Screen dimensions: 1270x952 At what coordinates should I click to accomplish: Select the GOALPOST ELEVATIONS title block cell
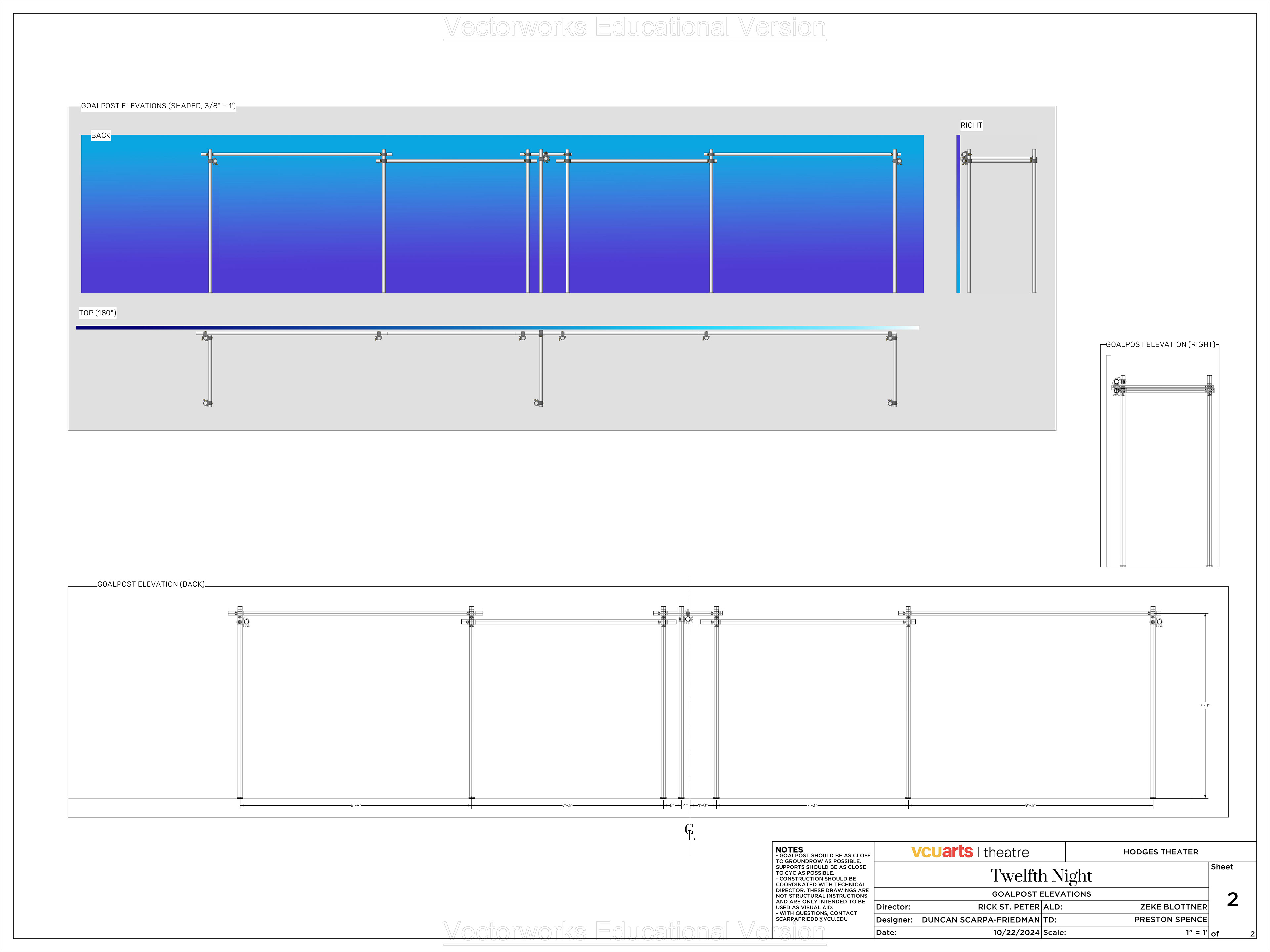pos(1041,894)
